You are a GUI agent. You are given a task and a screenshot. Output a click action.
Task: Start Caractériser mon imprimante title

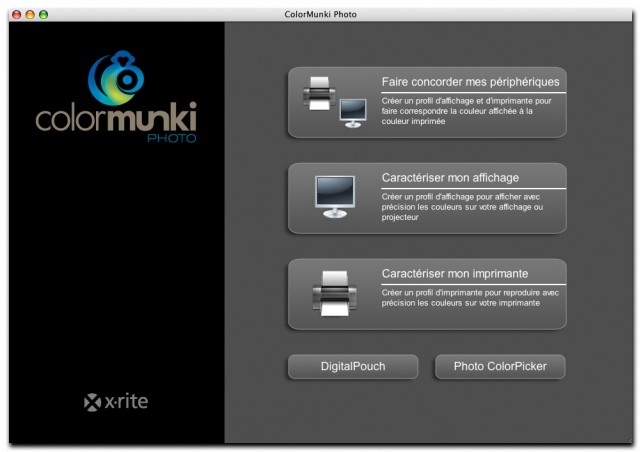click(455, 273)
